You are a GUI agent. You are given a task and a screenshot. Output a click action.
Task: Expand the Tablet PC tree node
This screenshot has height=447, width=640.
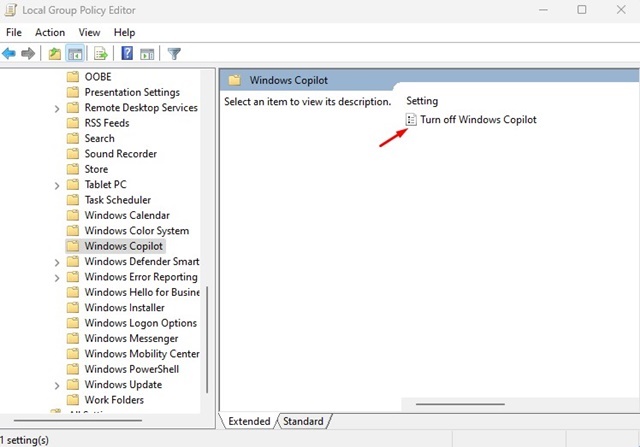coord(57,185)
